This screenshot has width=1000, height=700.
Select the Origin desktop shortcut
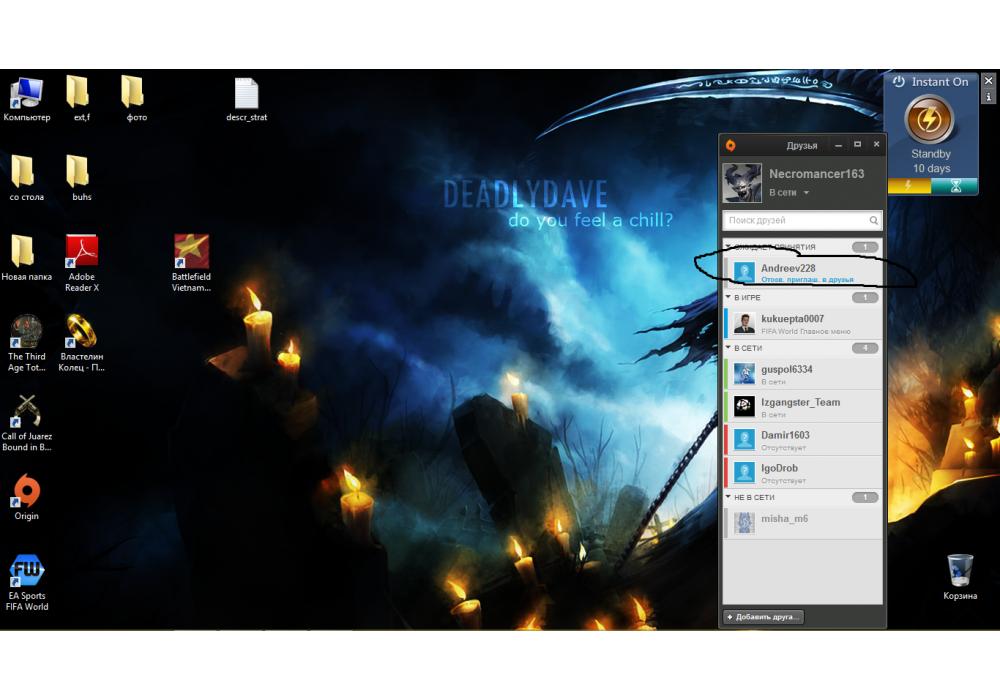[26, 497]
